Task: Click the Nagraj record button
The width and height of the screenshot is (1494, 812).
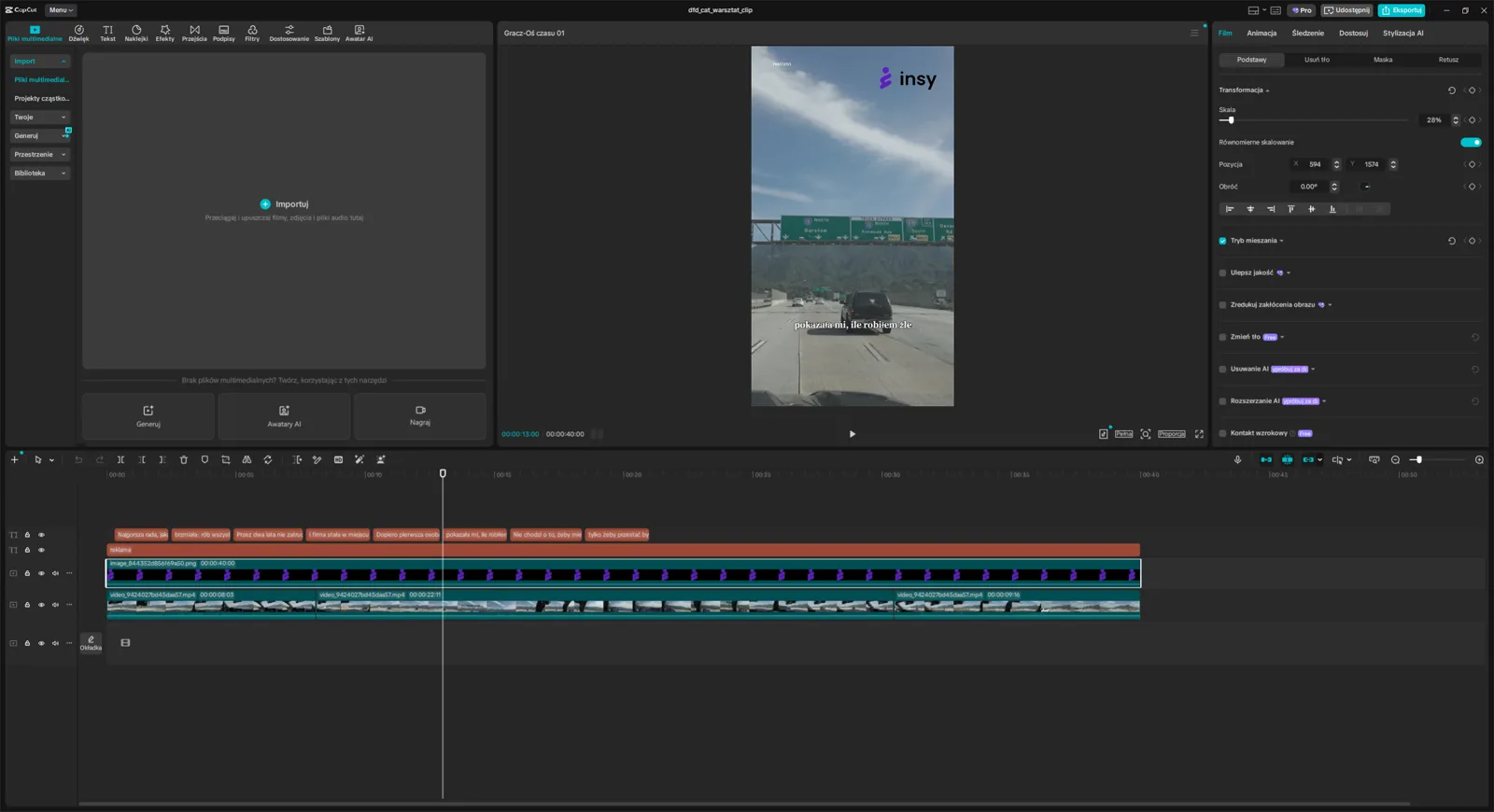Action: pyautogui.click(x=420, y=415)
